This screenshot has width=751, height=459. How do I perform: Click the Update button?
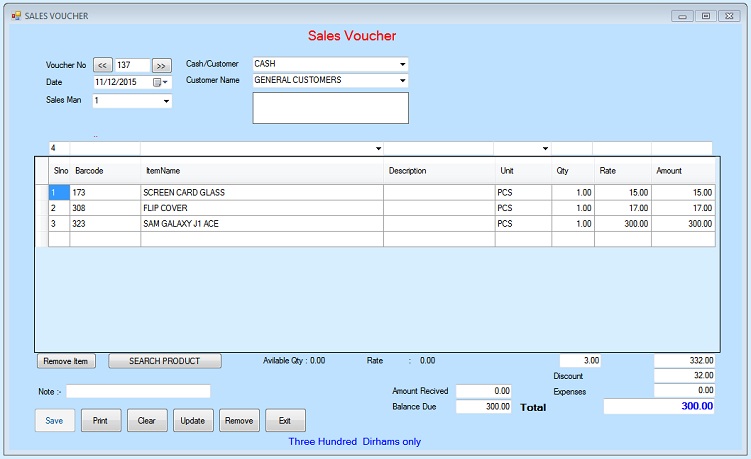coord(192,420)
